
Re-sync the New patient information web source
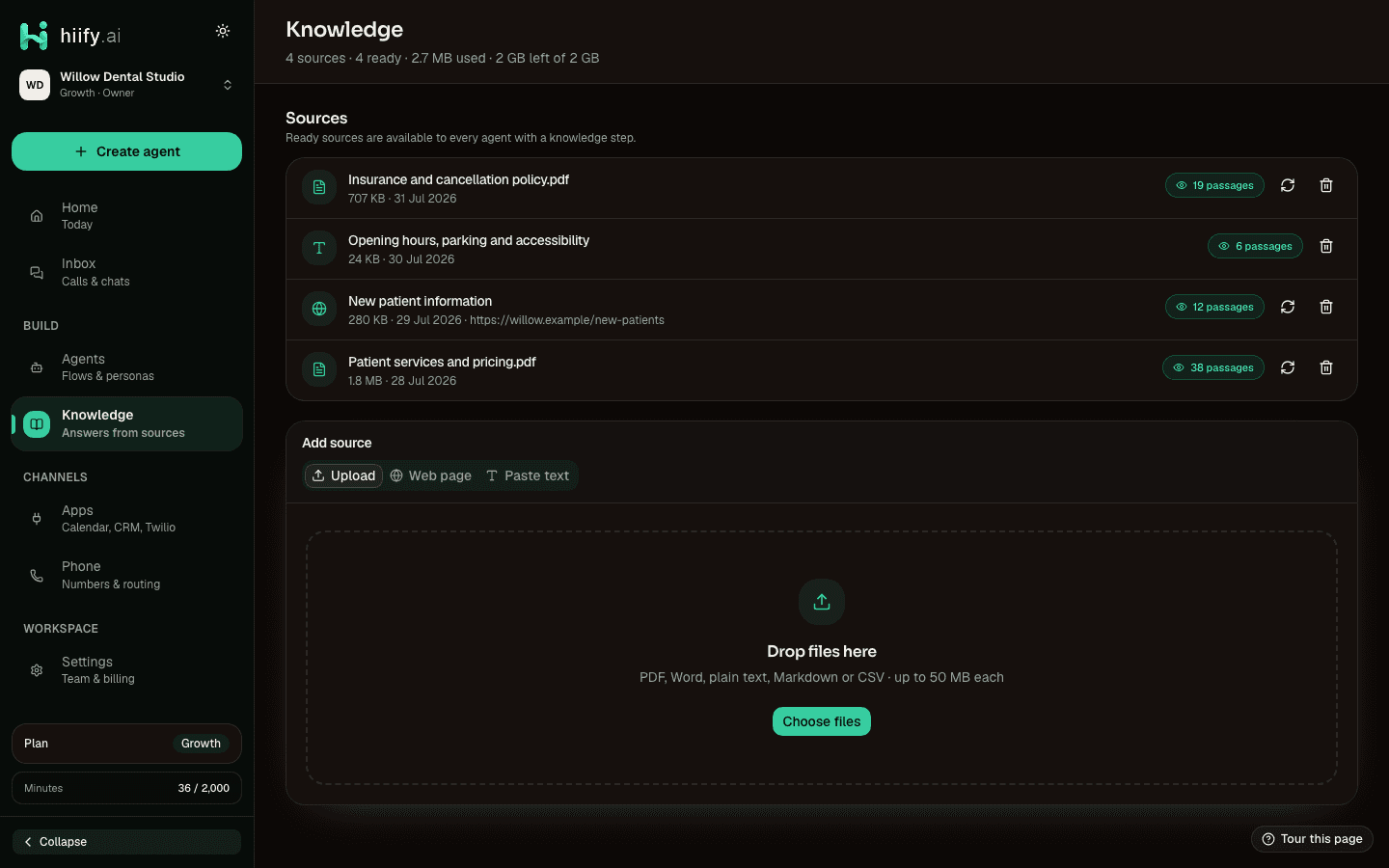1288,307
